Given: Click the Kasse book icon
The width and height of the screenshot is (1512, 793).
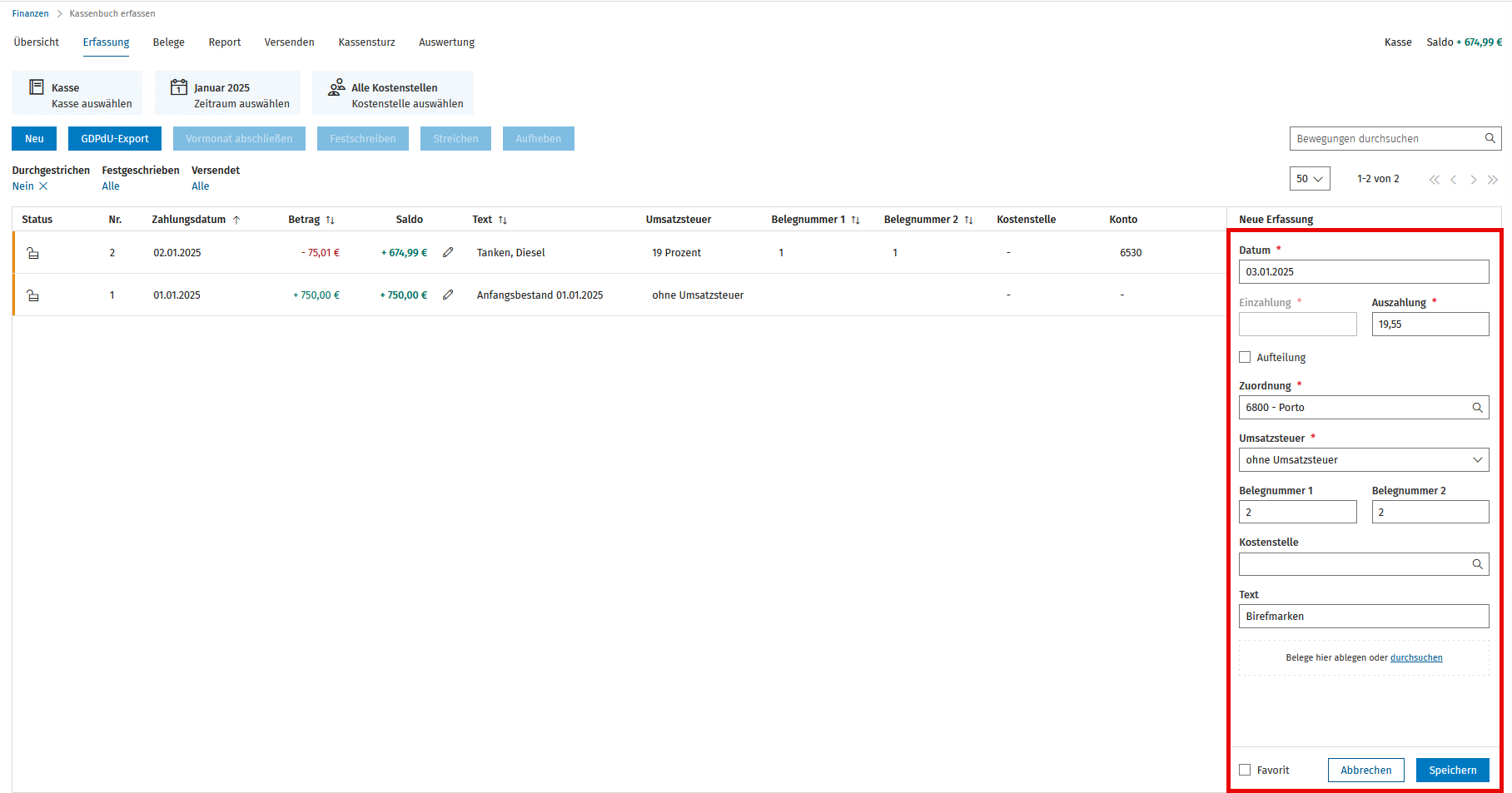Looking at the screenshot, I should click(37, 87).
